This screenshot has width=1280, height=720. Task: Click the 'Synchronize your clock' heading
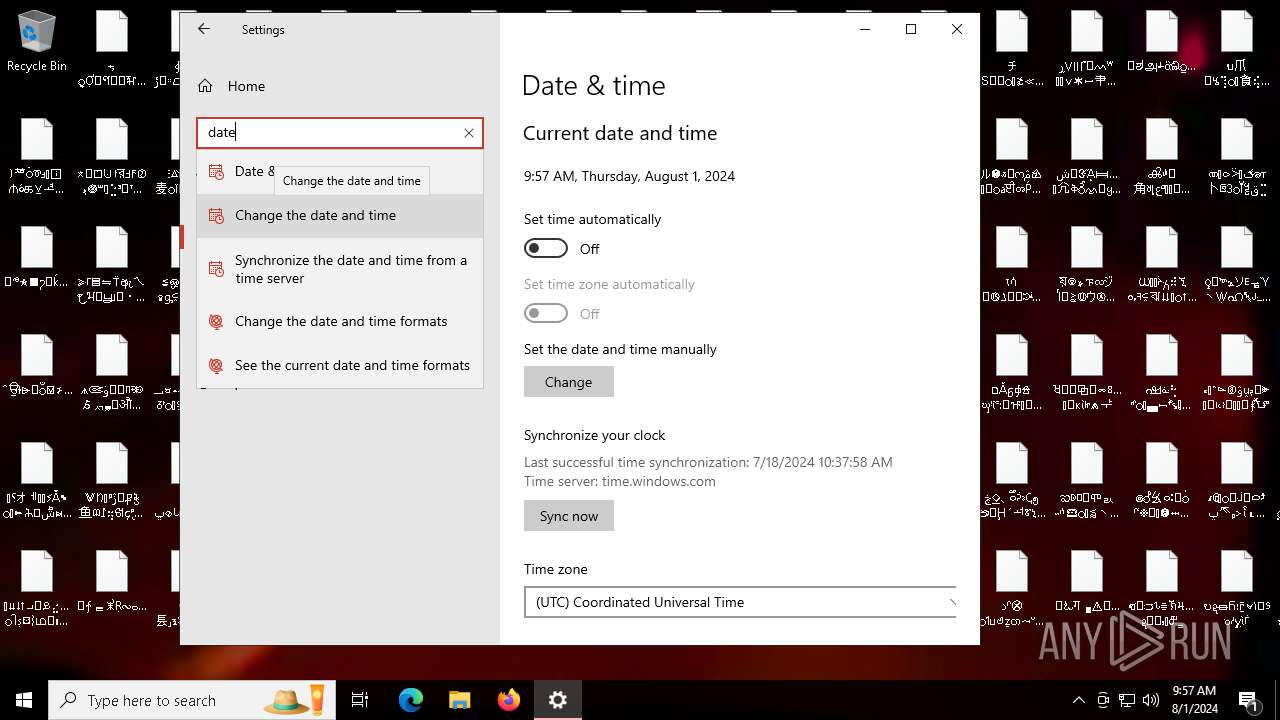coord(594,435)
